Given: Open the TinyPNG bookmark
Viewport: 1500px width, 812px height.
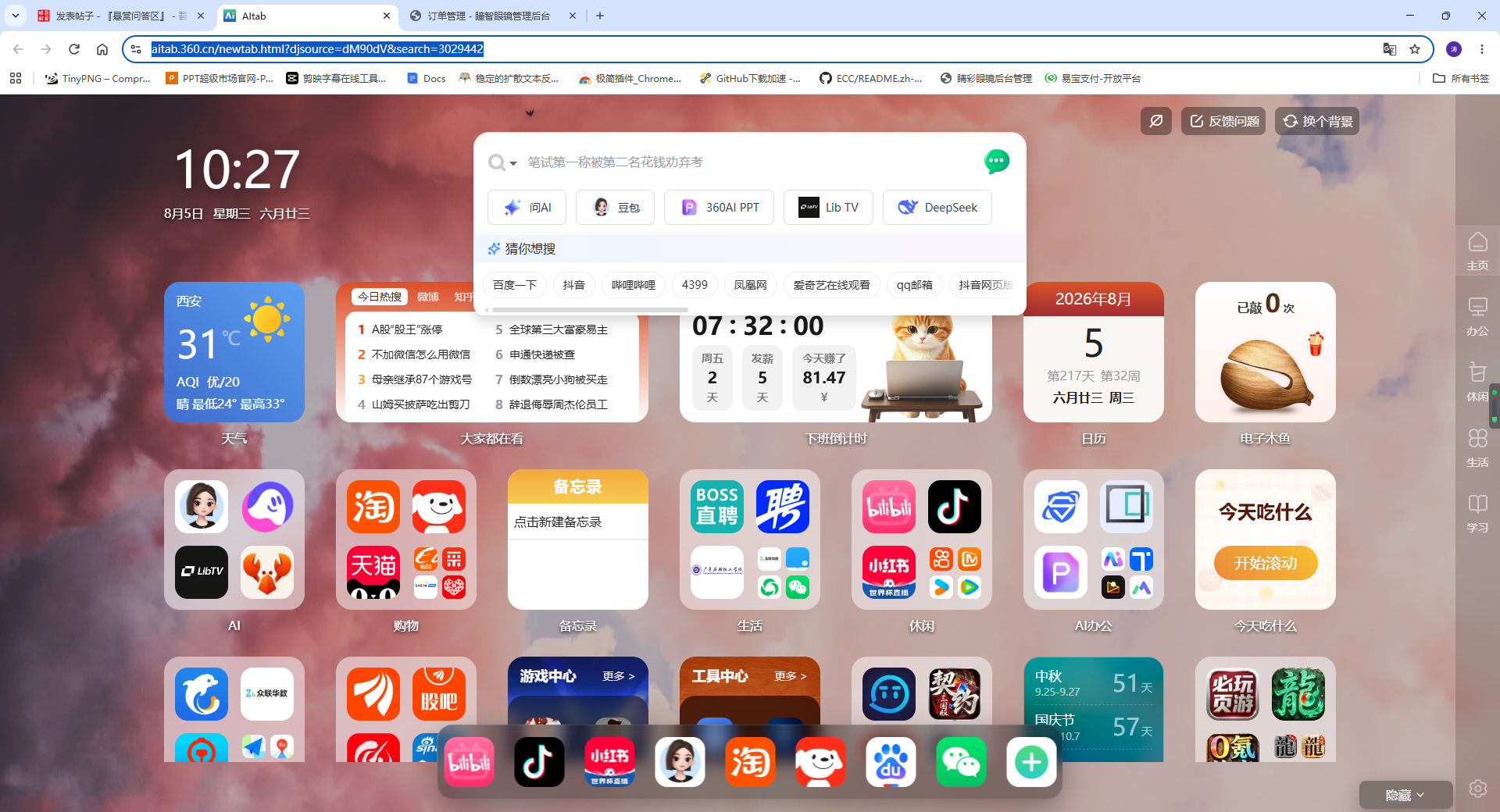Looking at the screenshot, I should click(x=98, y=78).
